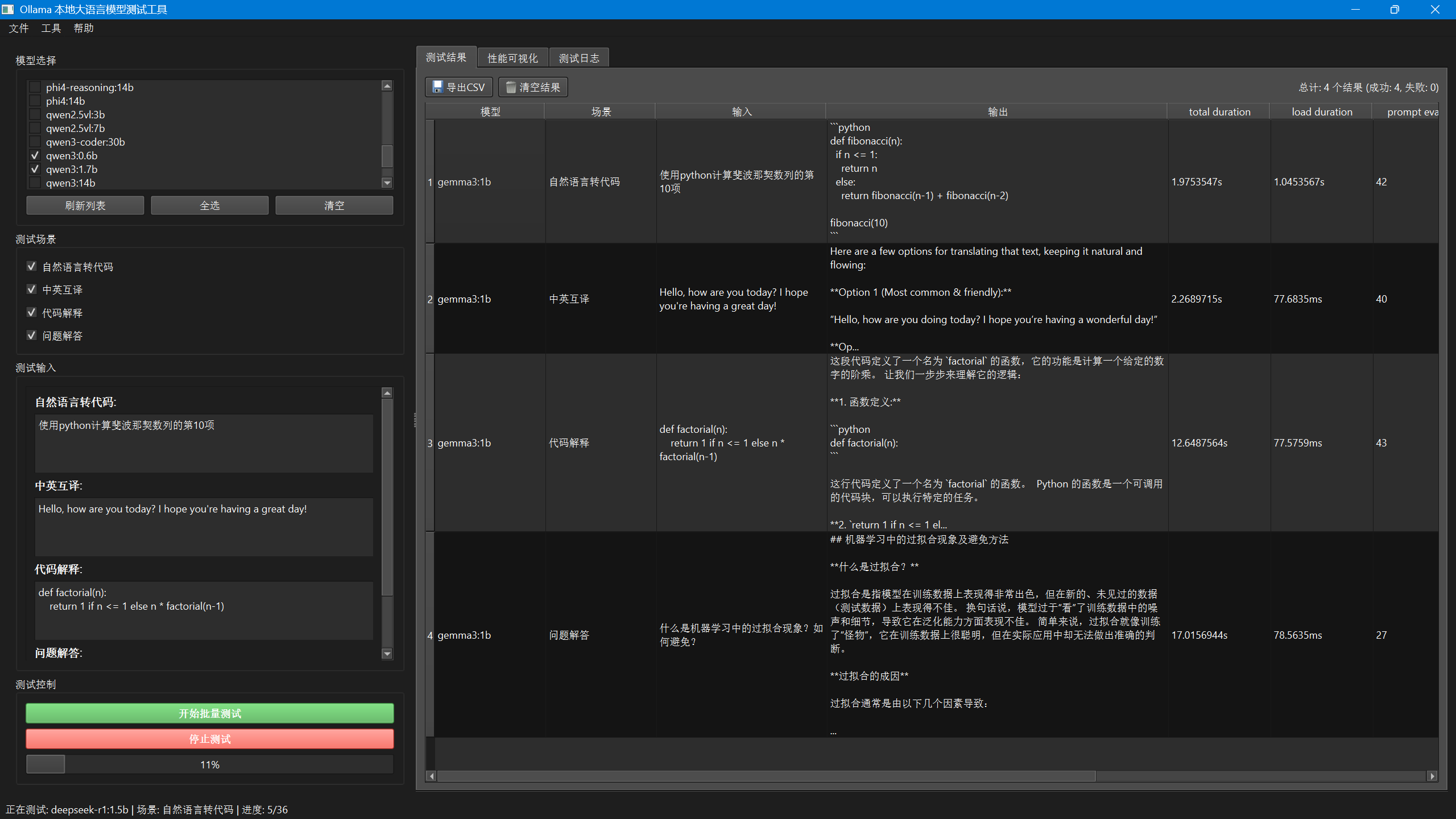Click the results horizontal scrollbar track
This screenshot has height=819, width=1456.
(x=1251, y=776)
